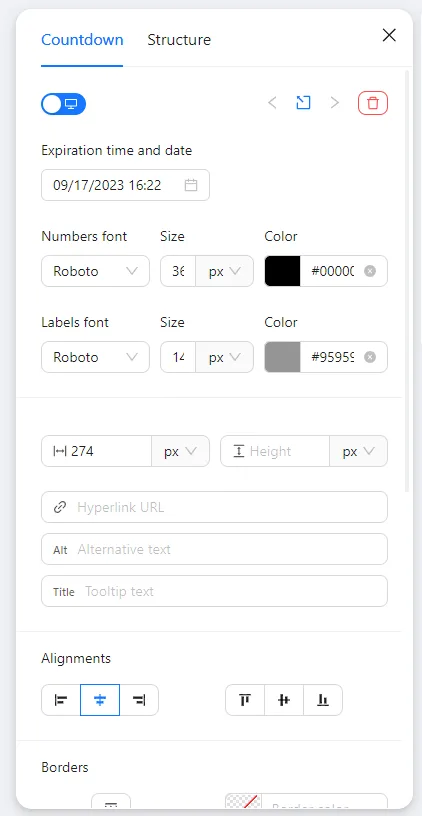
Task: Go to next element using right arrow
Action: tap(335, 103)
